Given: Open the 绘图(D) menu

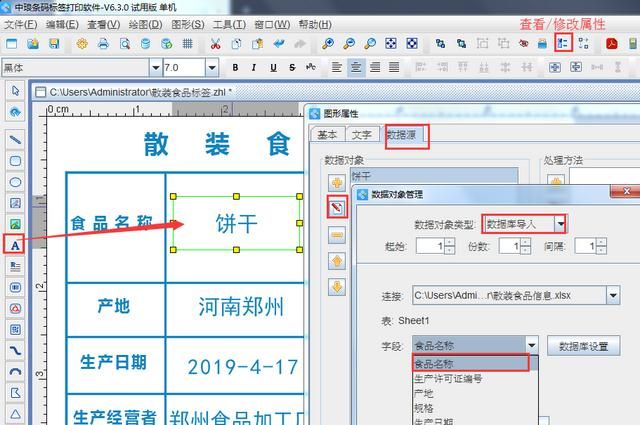Looking at the screenshot, I should point(145,24).
